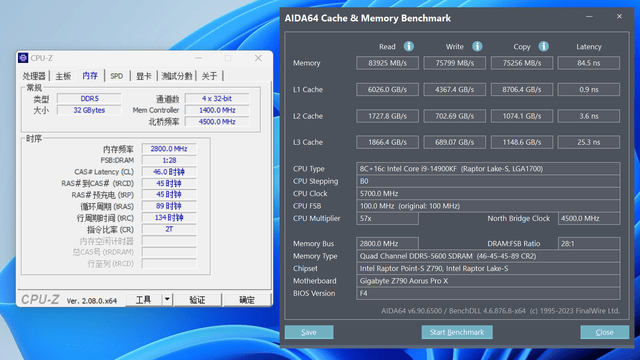
Task: Click the DRAM:FSB Ratio 28:1 field
Action: [x=589, y=244]
